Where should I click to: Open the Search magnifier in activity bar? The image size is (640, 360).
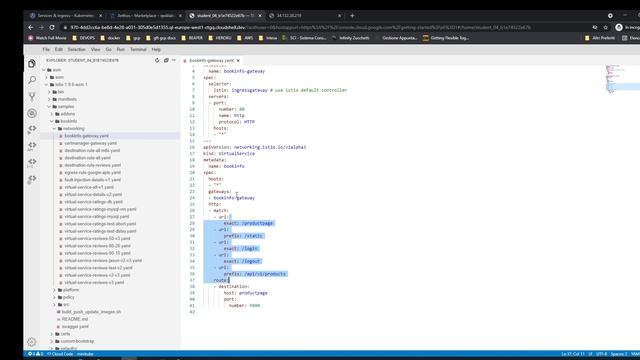click(32, 80)
